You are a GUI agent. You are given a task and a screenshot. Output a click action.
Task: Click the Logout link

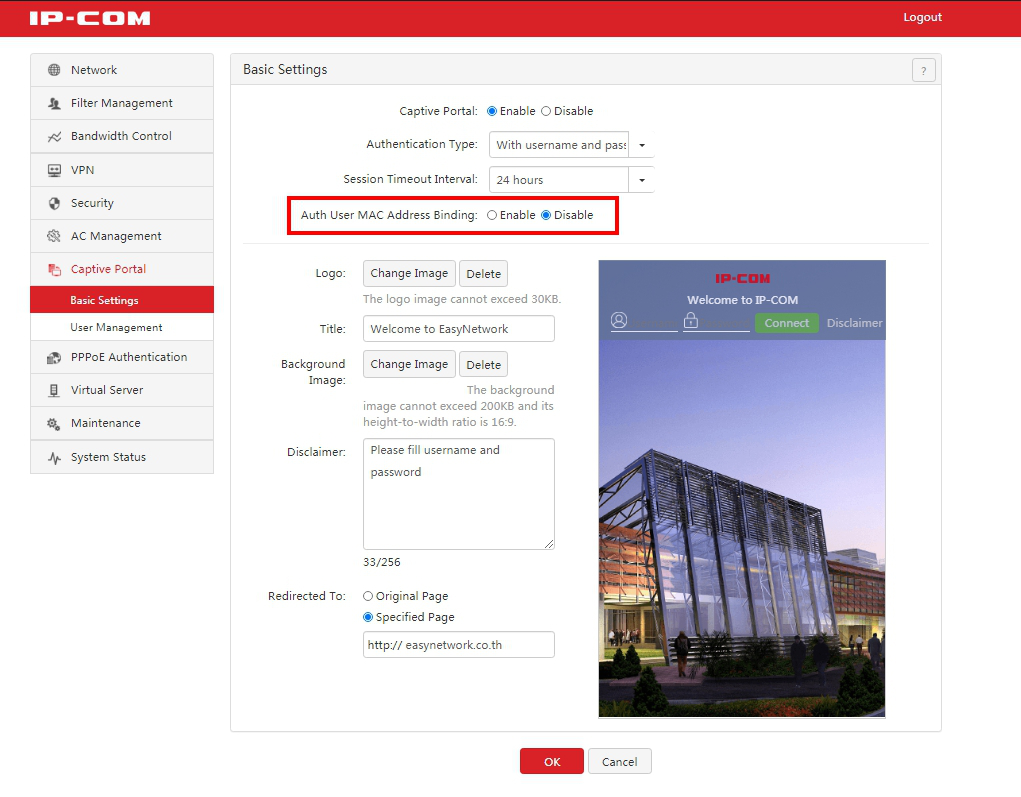coord(922,18)
